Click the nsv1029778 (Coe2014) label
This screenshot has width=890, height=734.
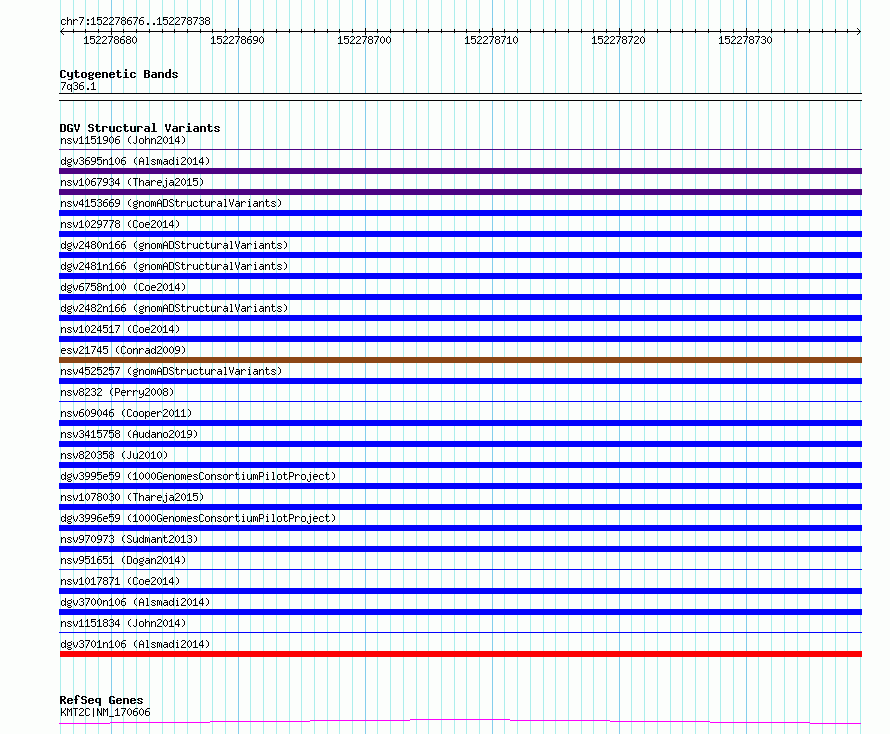pos(120,224)
